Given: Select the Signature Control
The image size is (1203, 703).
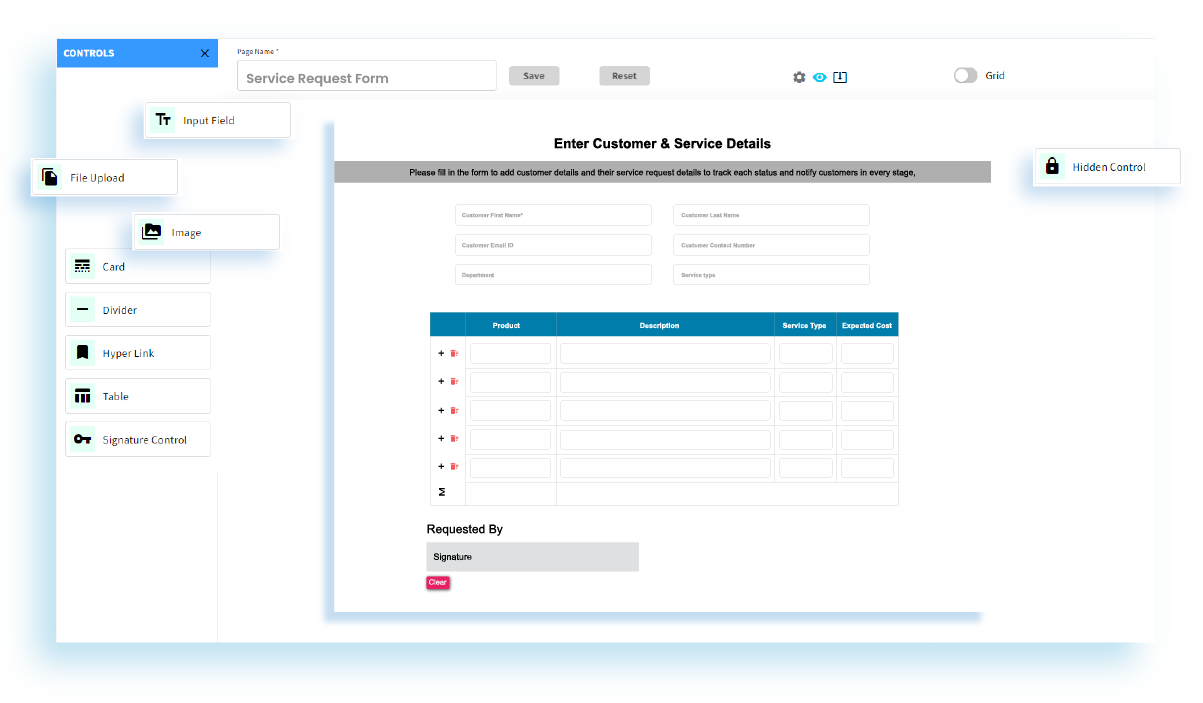Looking at the screenshot, I should coord(135,438).
